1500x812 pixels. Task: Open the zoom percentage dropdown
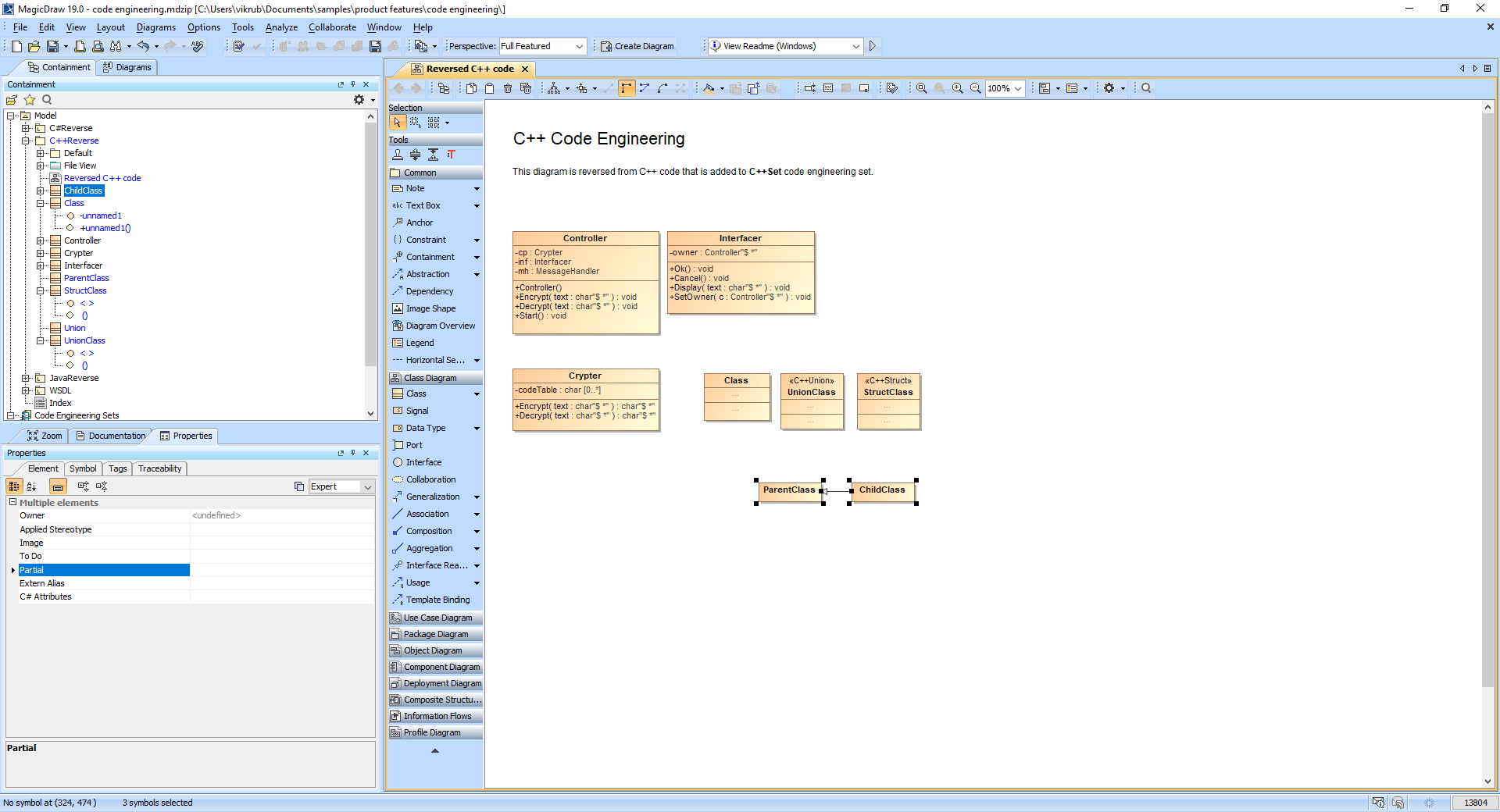click(x=1017, y=89)
